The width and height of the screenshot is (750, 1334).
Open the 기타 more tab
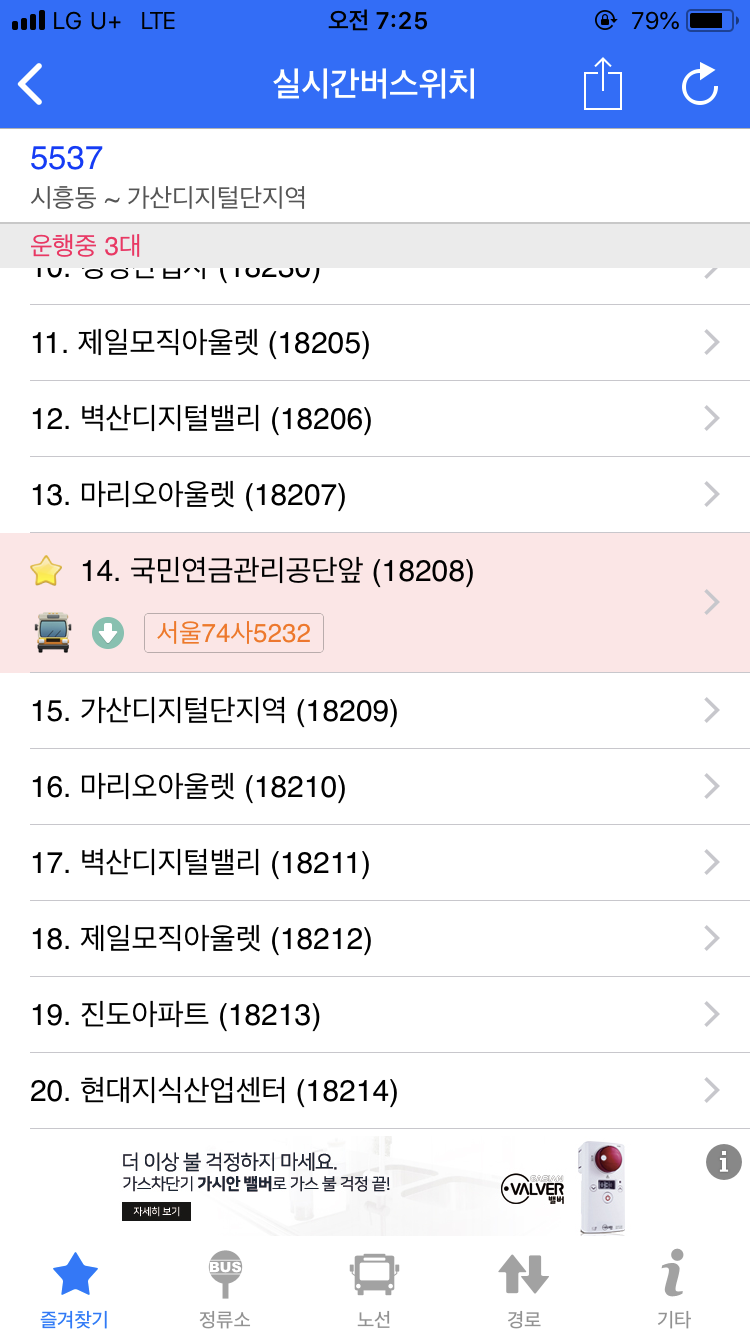pyautogui.click(x=674, y=1289)
